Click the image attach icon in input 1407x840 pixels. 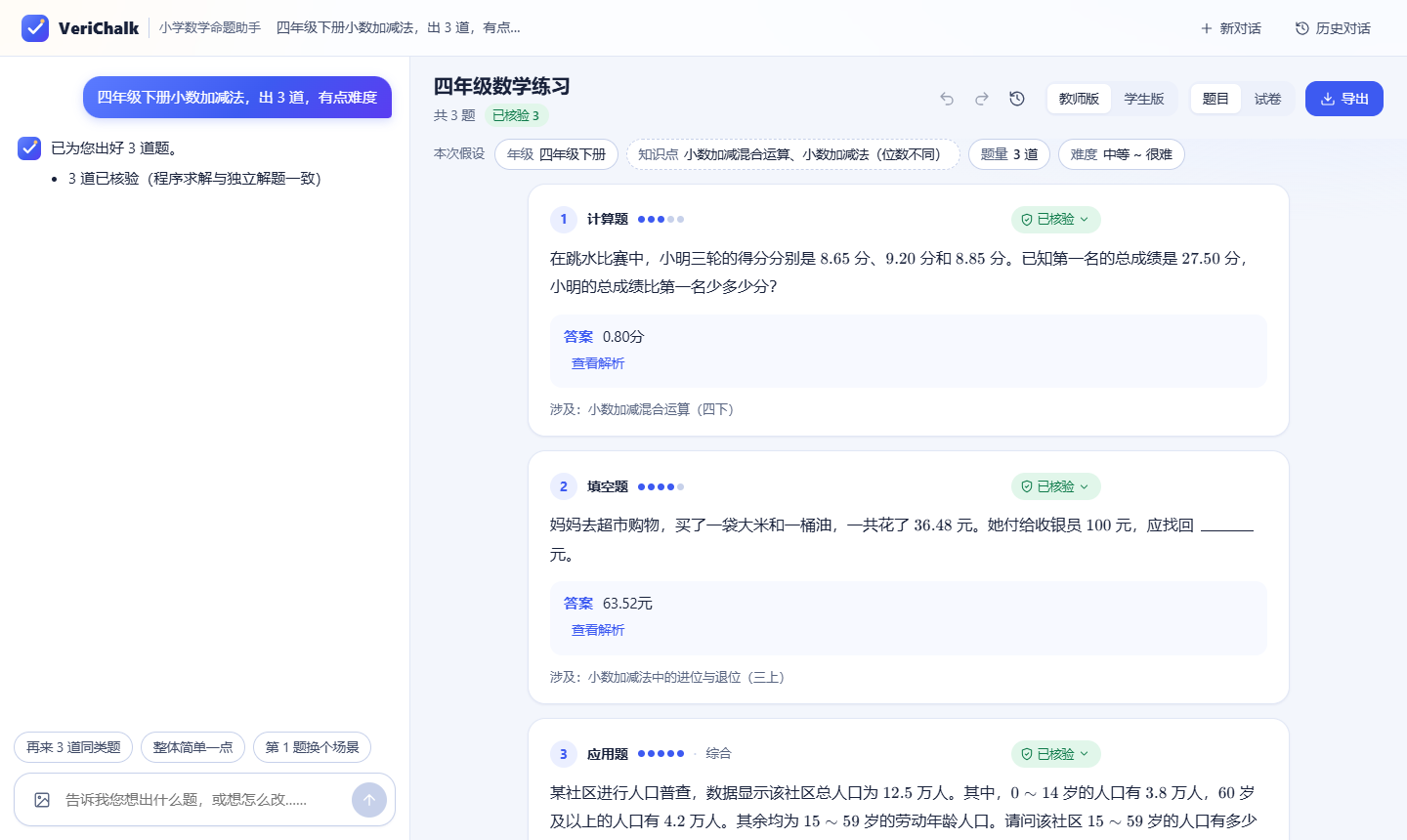tap(42, 800)
